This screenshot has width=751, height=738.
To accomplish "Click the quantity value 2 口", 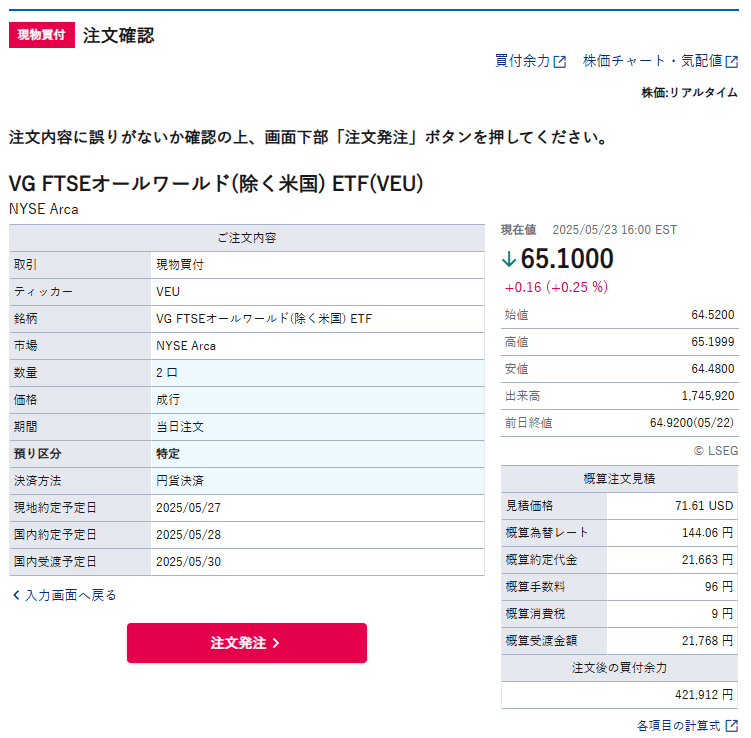I will [x=167, y=373].
